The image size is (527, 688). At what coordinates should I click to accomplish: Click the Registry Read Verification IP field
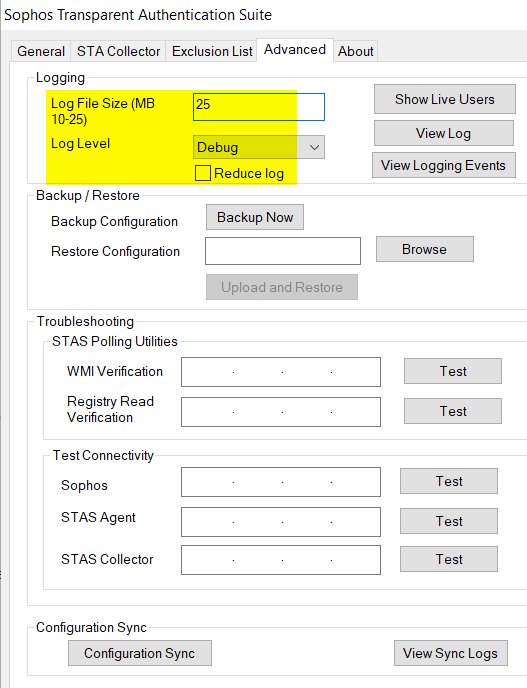pos(281,412)
